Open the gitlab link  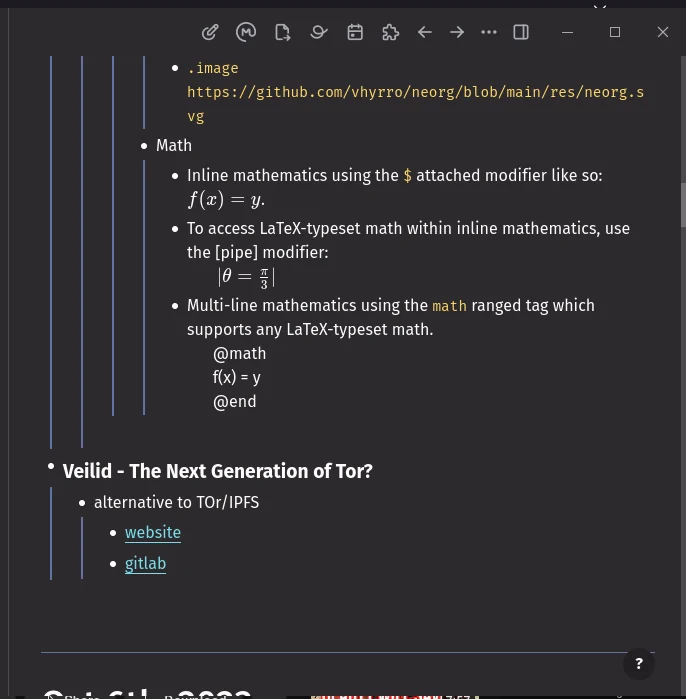click(x=145, y=564)
